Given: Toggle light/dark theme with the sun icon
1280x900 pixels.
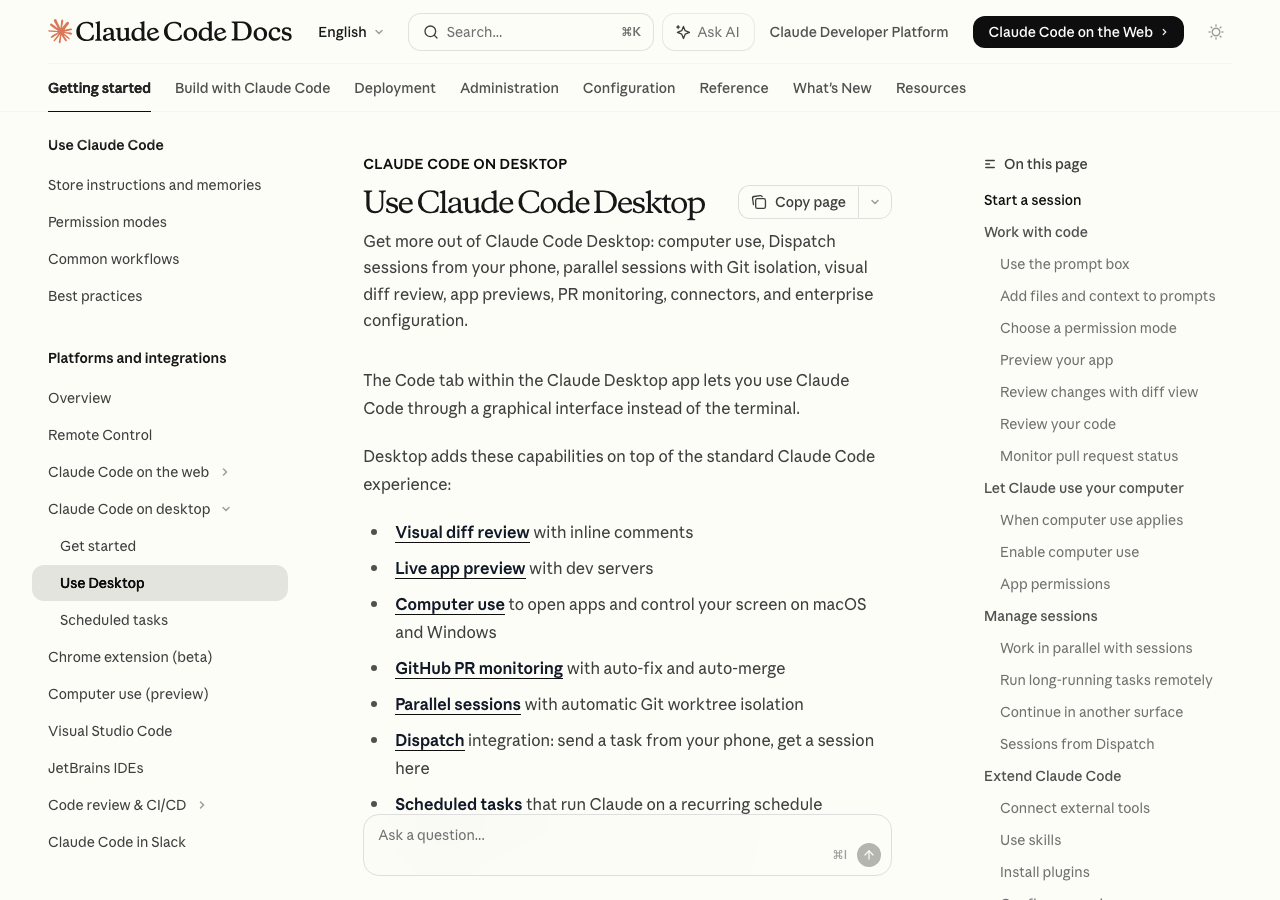Looking at the screenshot, I should (1215, 31).
